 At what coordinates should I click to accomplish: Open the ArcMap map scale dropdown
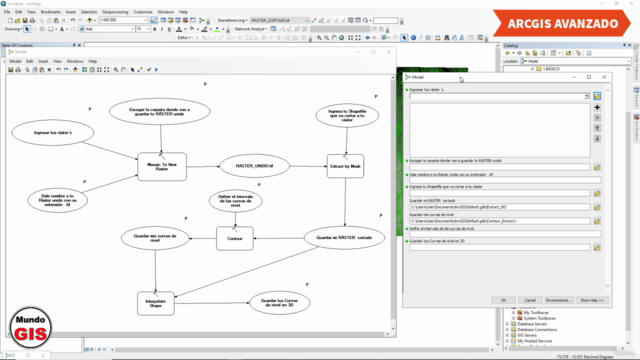pos(145,20)
